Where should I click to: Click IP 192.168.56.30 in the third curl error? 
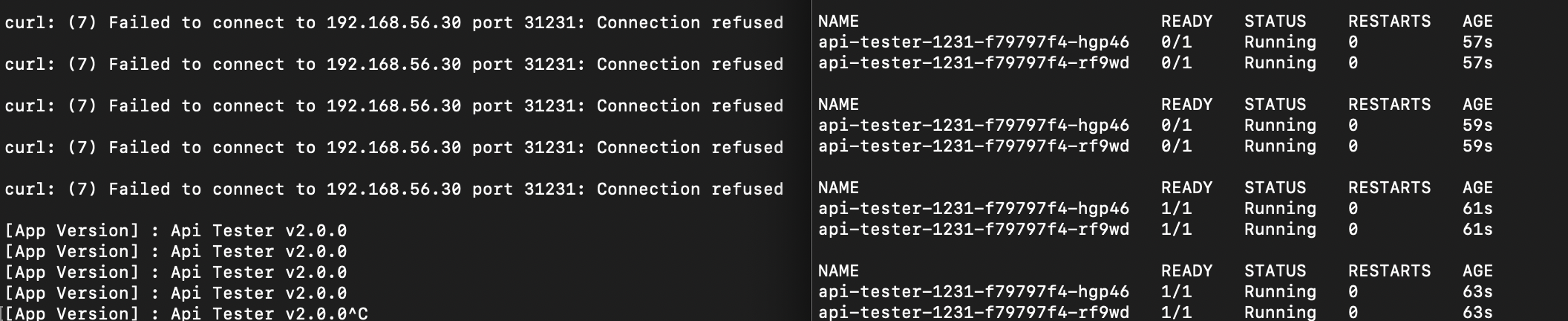pos(393,106)
